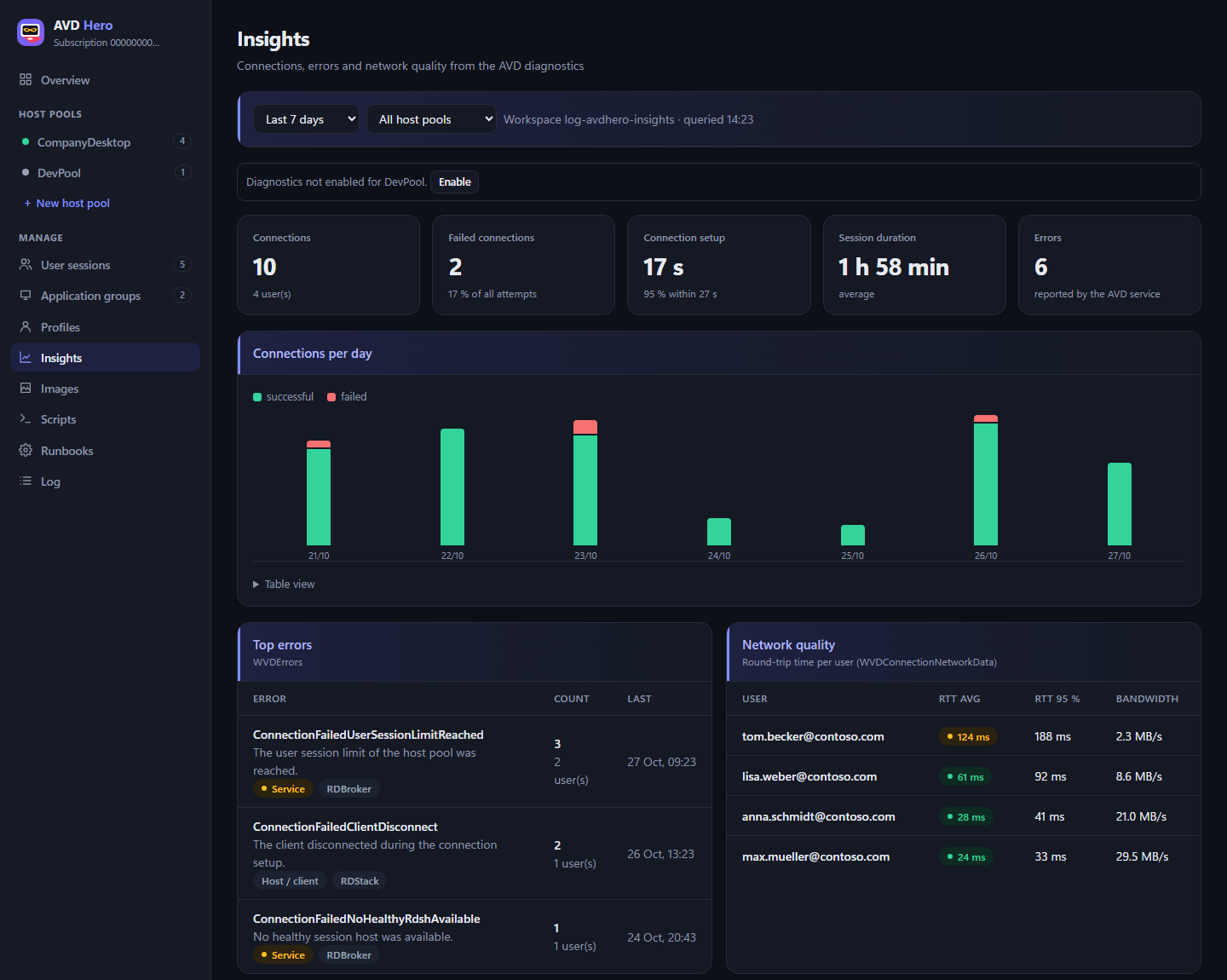This screenshot has height=980, width=1227.
Task: Click the Log list icon
Action: click(x=26, y=481)
